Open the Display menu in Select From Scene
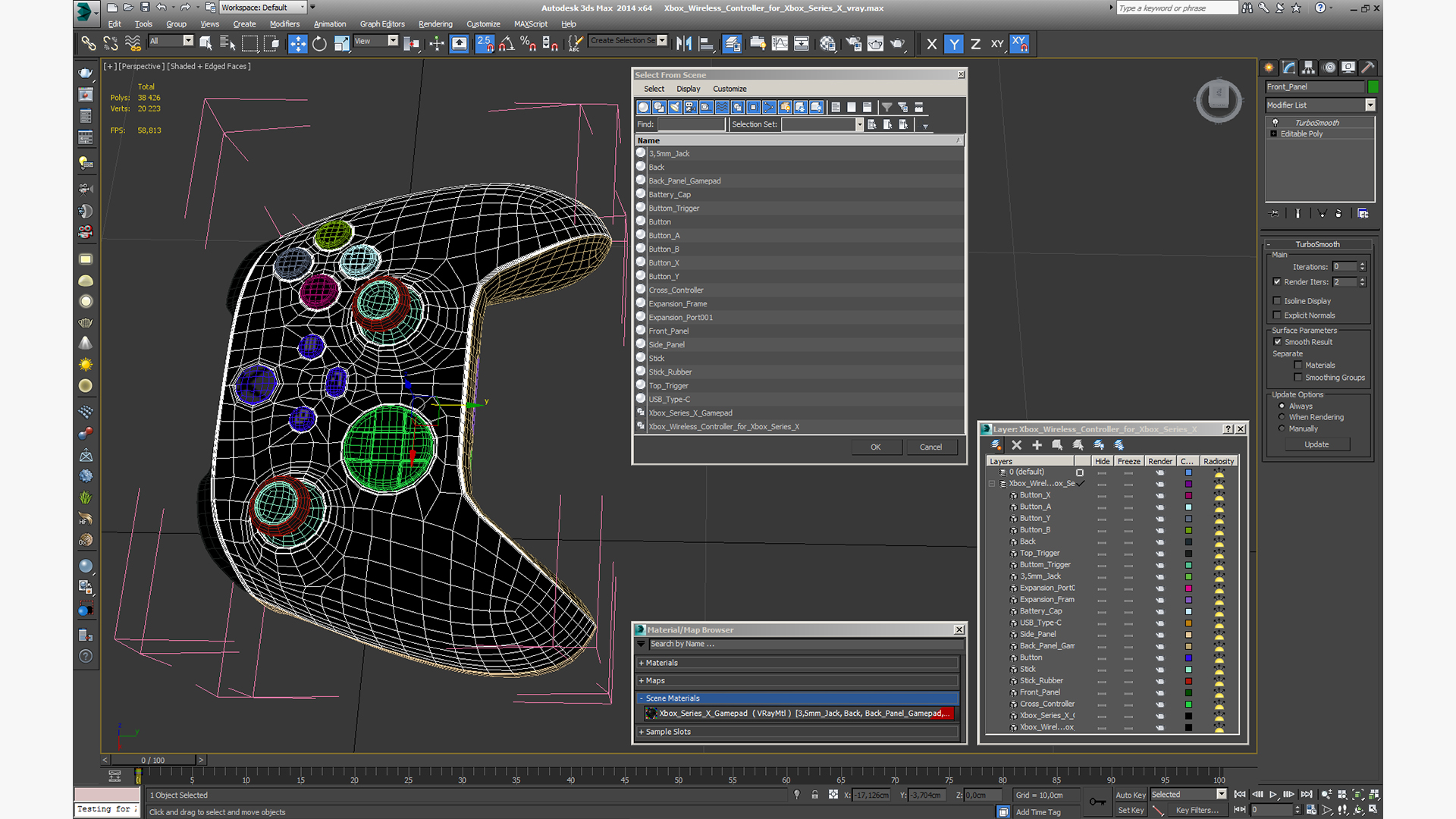The image size is (1456, 819). point(688,89)
